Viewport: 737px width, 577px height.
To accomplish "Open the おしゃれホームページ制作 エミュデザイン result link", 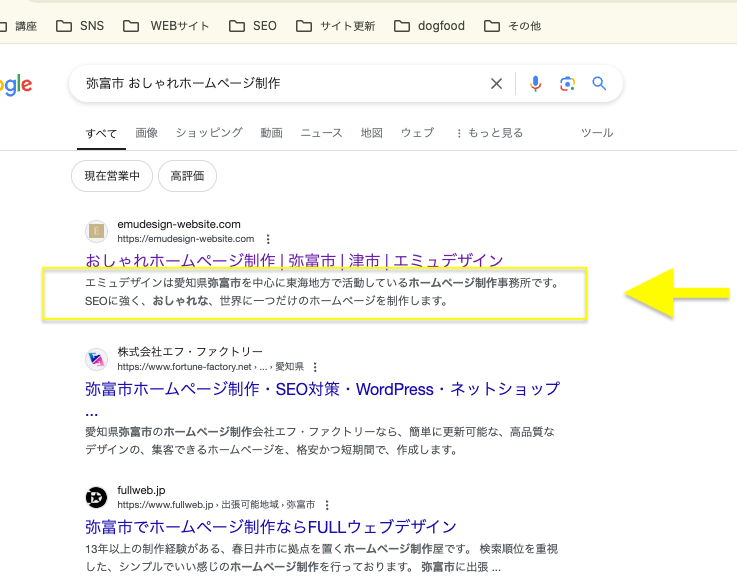I will [294, 261].
